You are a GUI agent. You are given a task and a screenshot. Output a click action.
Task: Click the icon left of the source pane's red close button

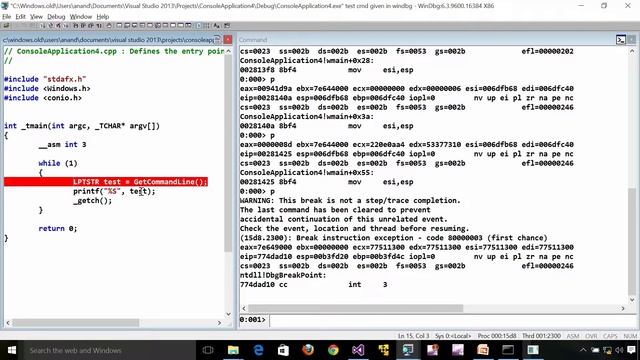pos(218,40)
